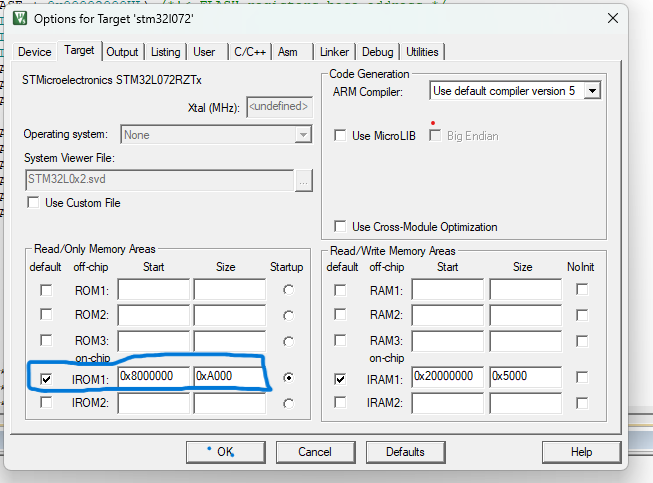Uncheck the IROM1 default checkbox
Image resolution: width=653 pixels, height=483 pixels.
point(46,379)
